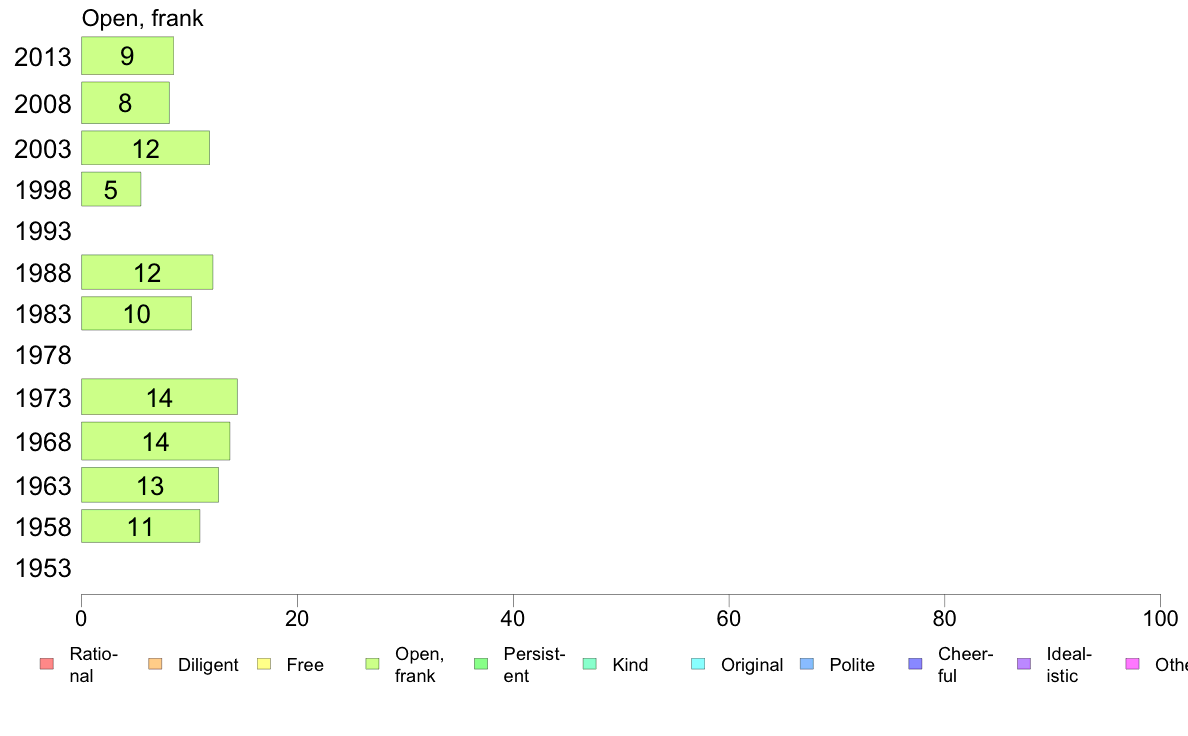
Task: Click the Open, frank legend swatch
Action: click(x=372, y=664)
